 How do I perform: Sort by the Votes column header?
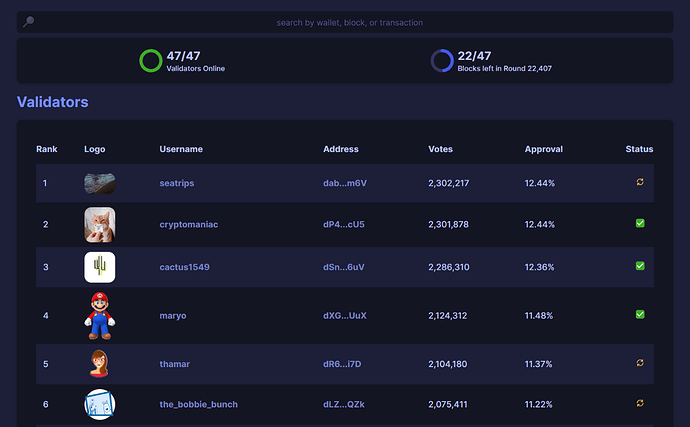click(440, 149)
